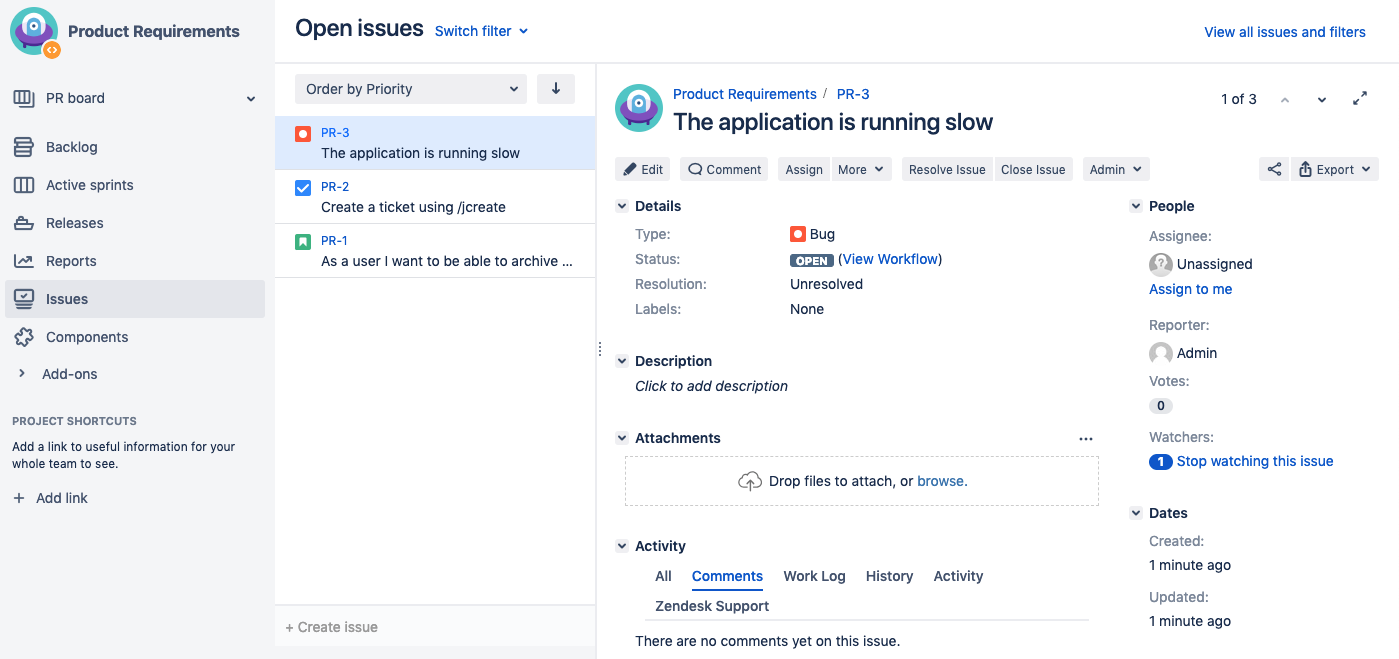Screen dimensions: 1399x659
Task: Click the Assign to me link
Action: pyautogui.click(x=1190, y=289)
